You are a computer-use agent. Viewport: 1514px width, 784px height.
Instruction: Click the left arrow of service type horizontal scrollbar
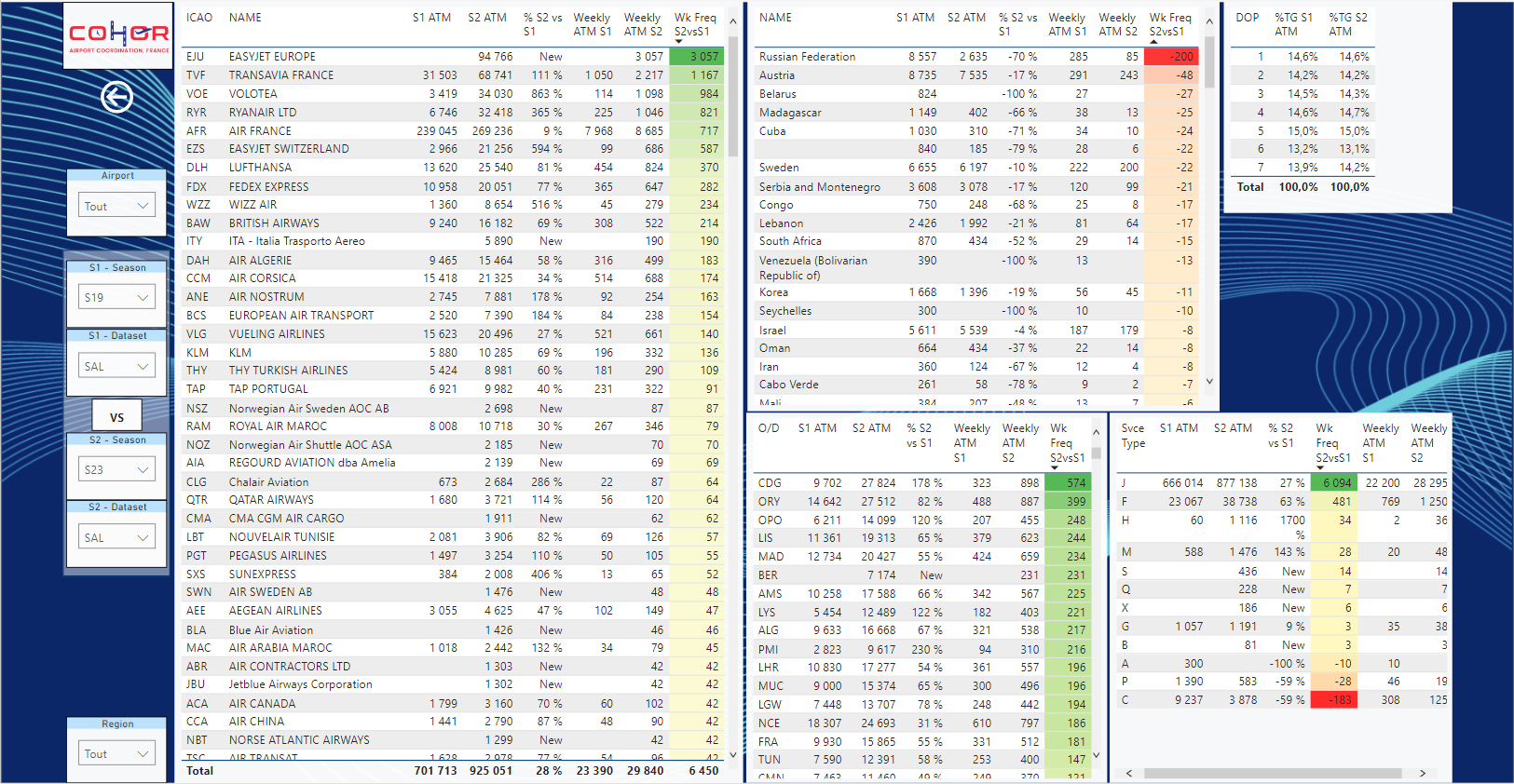[1129, 773]
